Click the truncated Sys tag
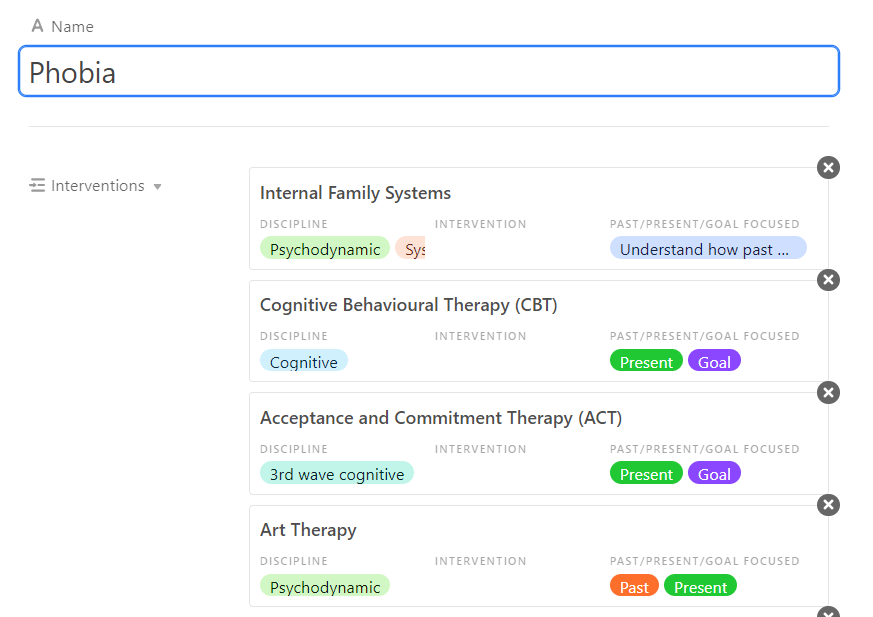This screenshot has height=617, width=873. coord(411,248)
